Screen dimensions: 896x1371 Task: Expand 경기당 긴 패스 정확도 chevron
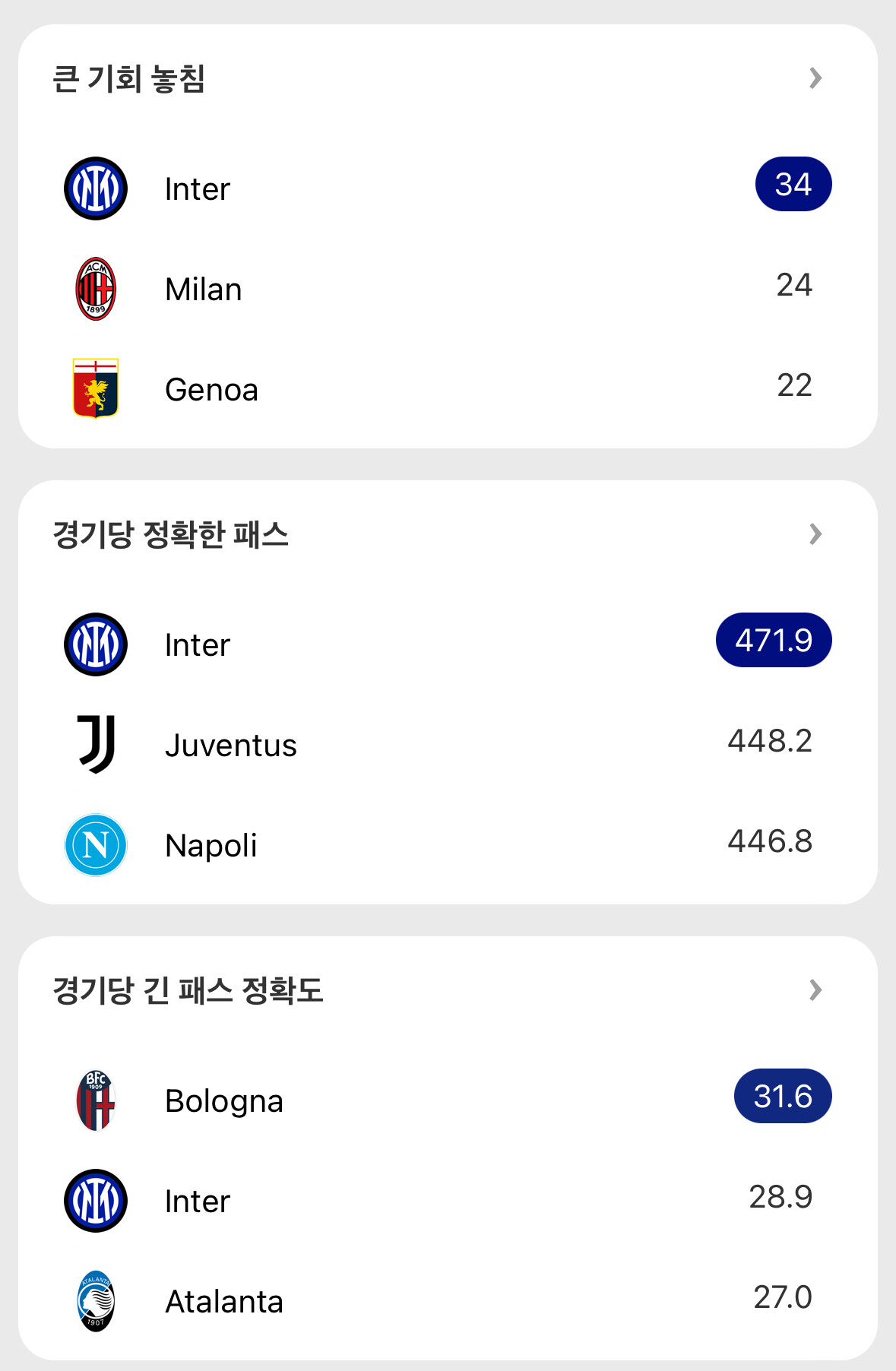click(x=815, y=989)
